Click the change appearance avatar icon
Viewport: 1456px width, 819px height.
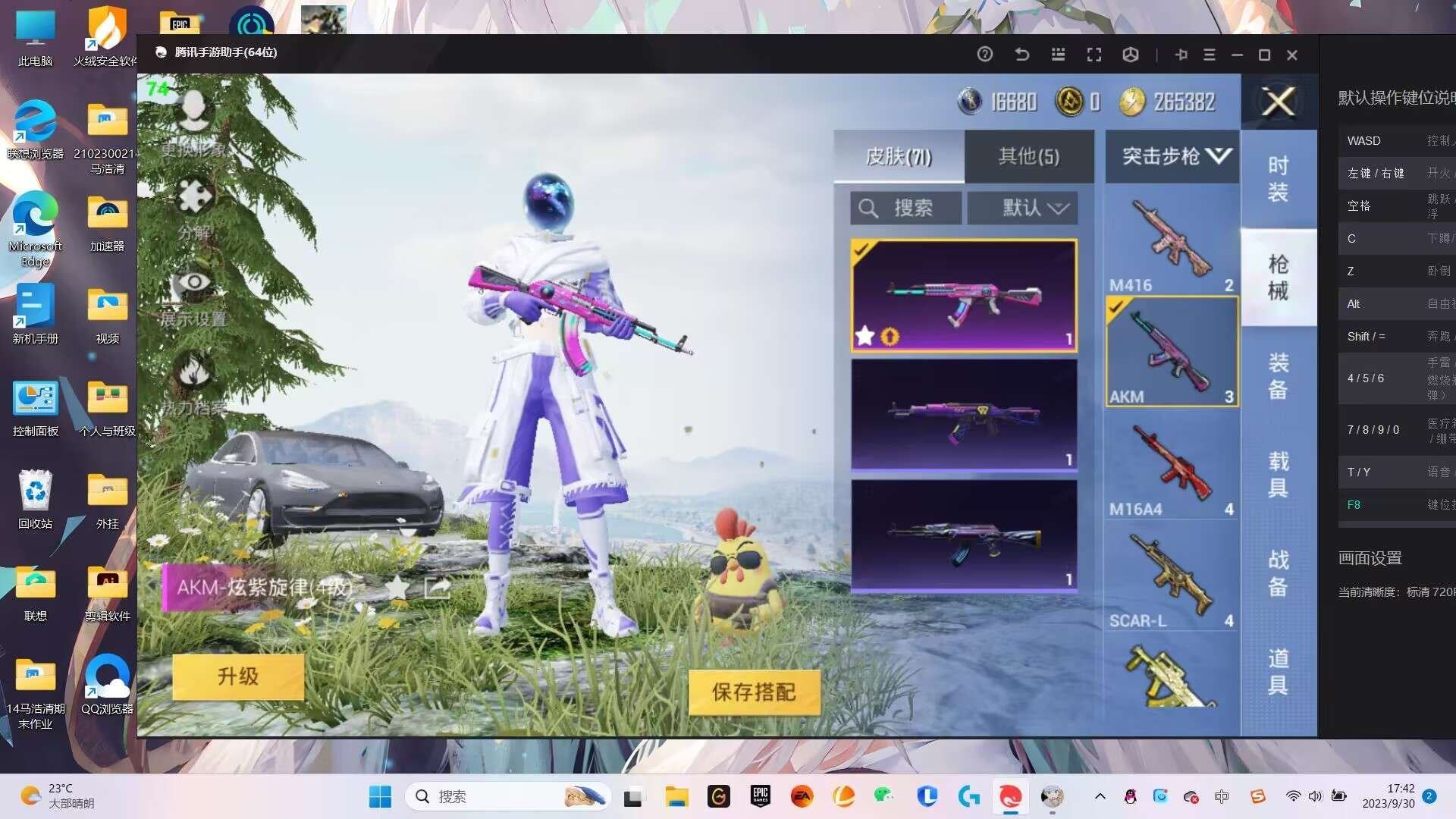tap(195, 112)
